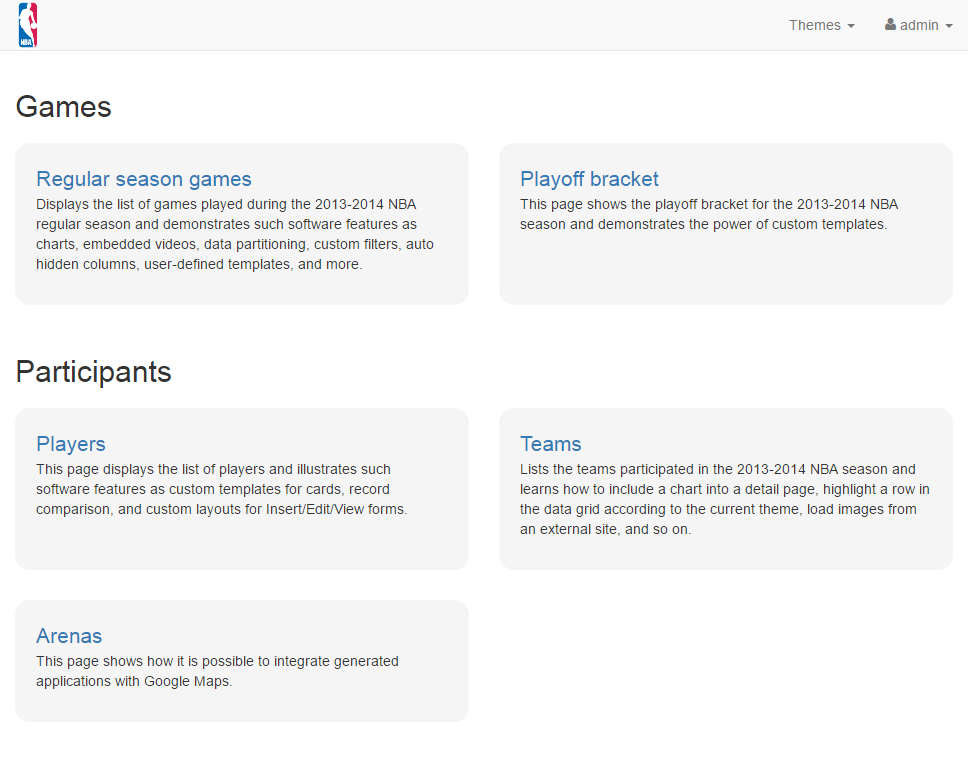Click the Playoff bracket card description text

tap(708, 214)
